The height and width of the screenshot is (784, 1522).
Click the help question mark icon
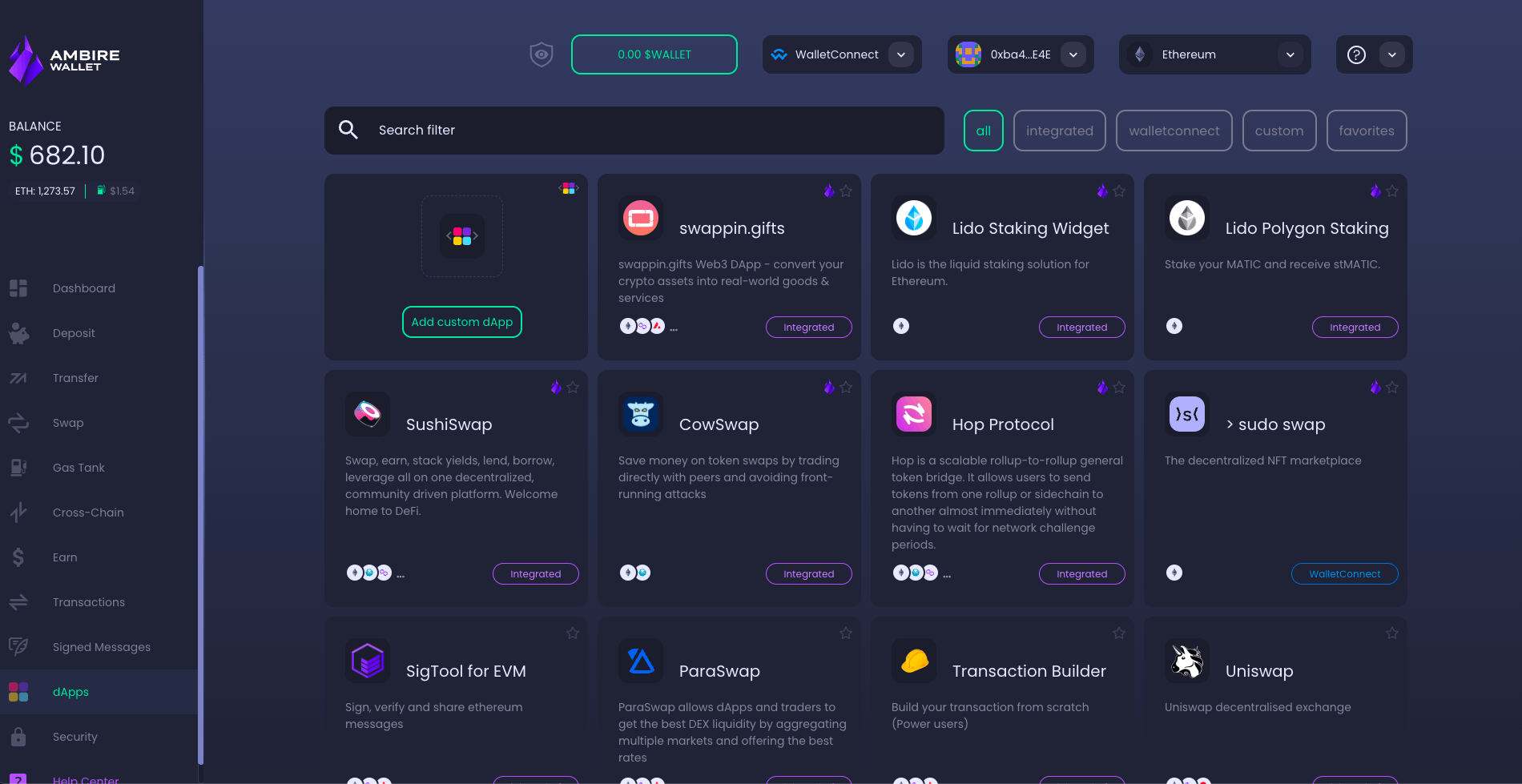click(x=1356, y=54)
